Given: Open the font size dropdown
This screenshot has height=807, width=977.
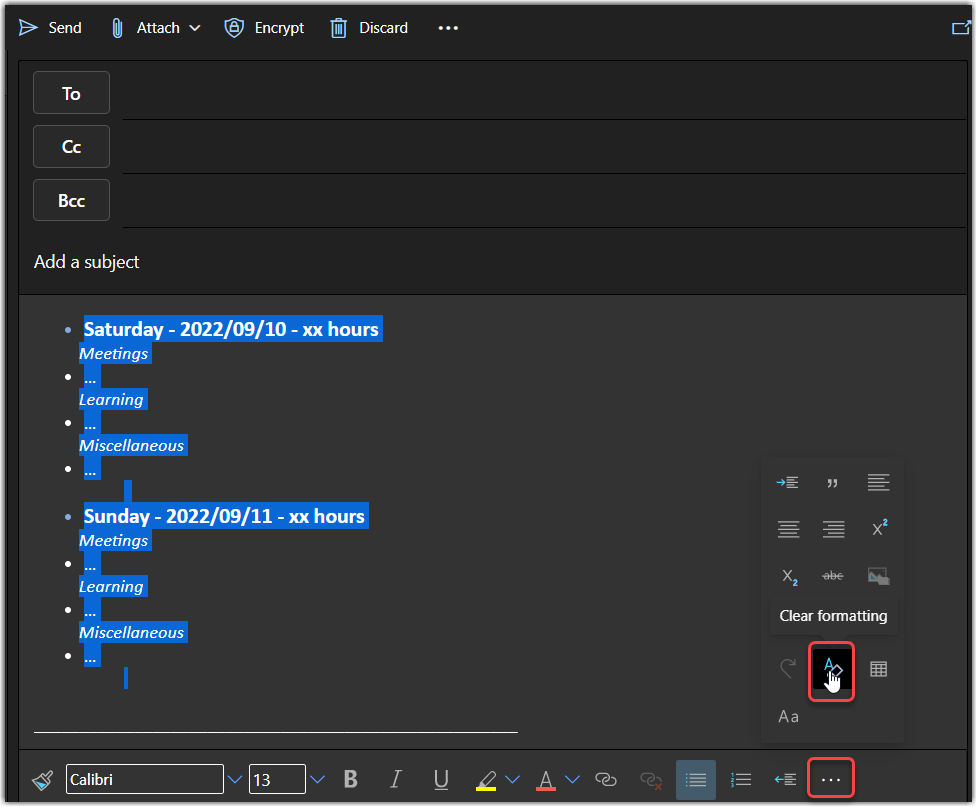Looking at the screenshot, I should [317, 779].
